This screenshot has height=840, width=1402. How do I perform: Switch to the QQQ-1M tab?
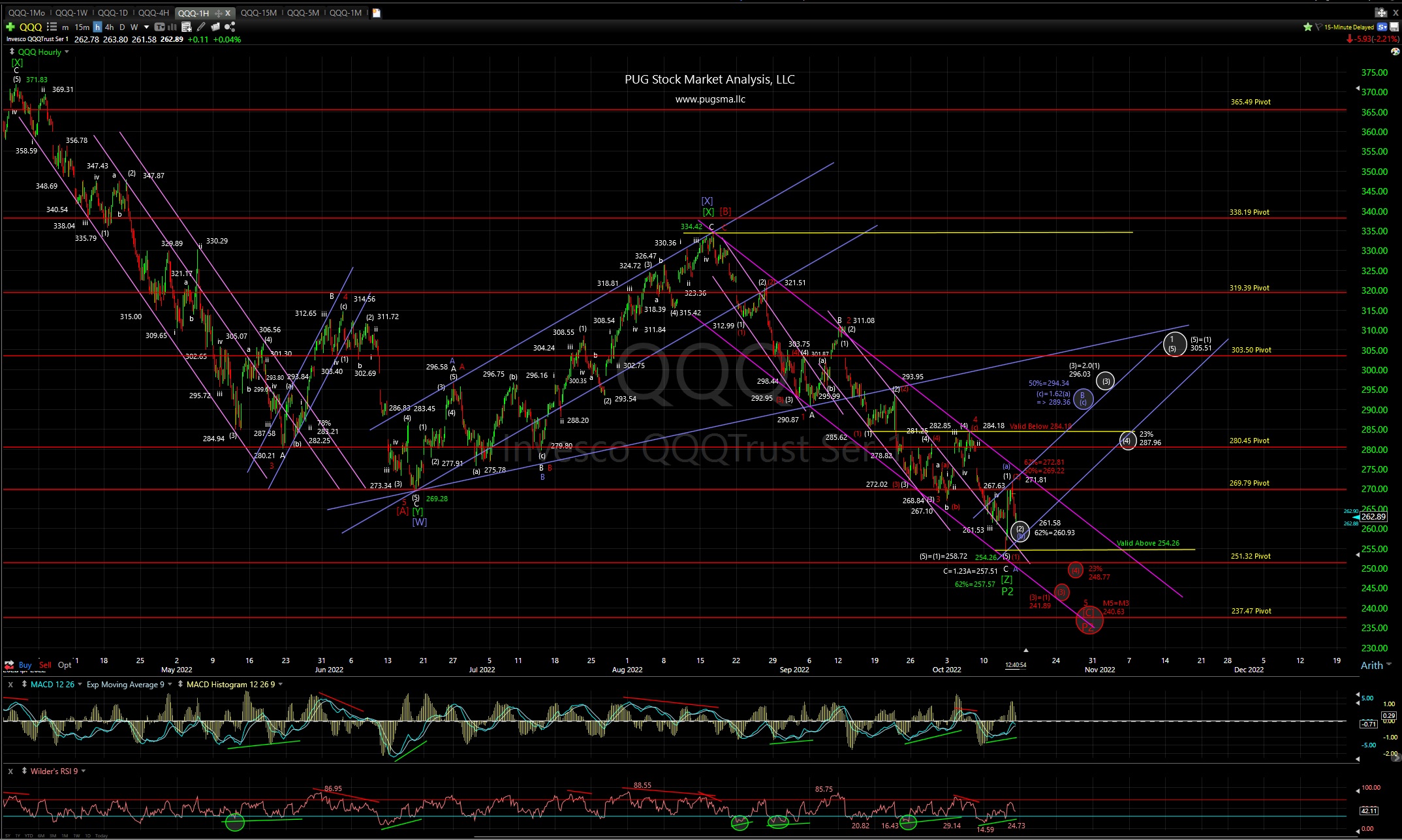345,13
